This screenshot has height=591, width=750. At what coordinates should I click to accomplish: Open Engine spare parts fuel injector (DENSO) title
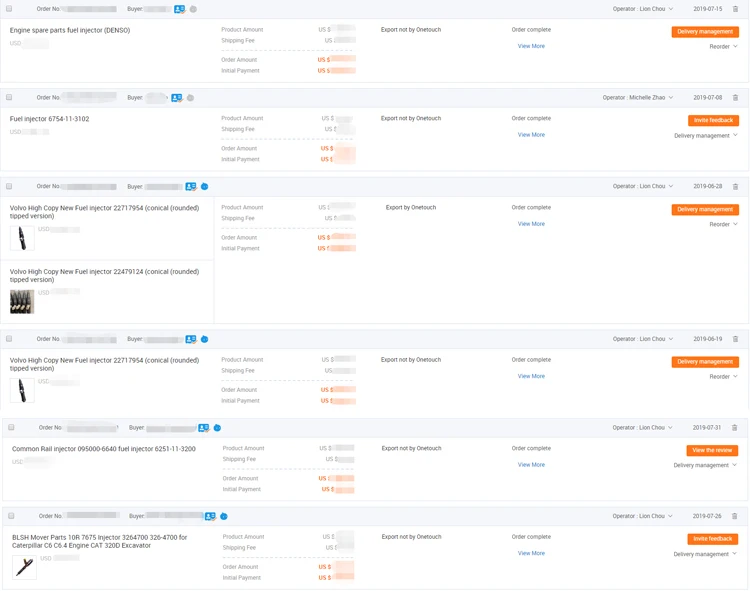70,31
